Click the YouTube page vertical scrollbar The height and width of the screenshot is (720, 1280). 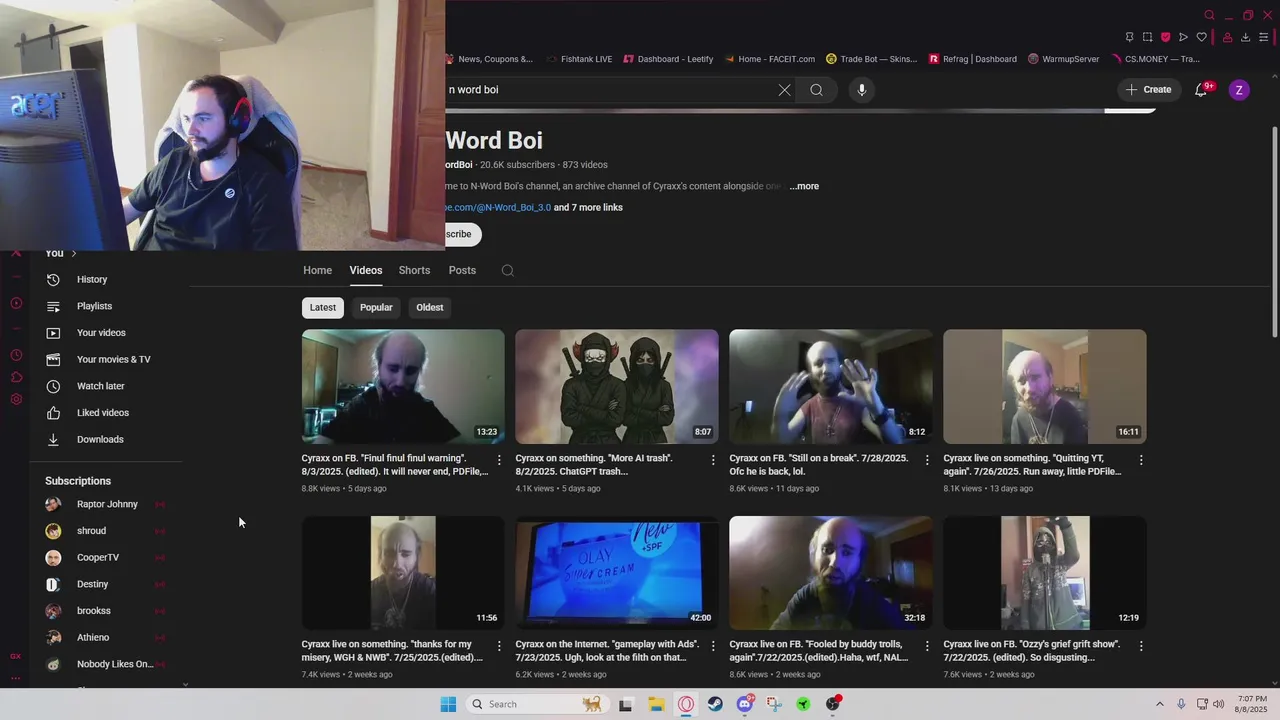[x=1274, y=232]
